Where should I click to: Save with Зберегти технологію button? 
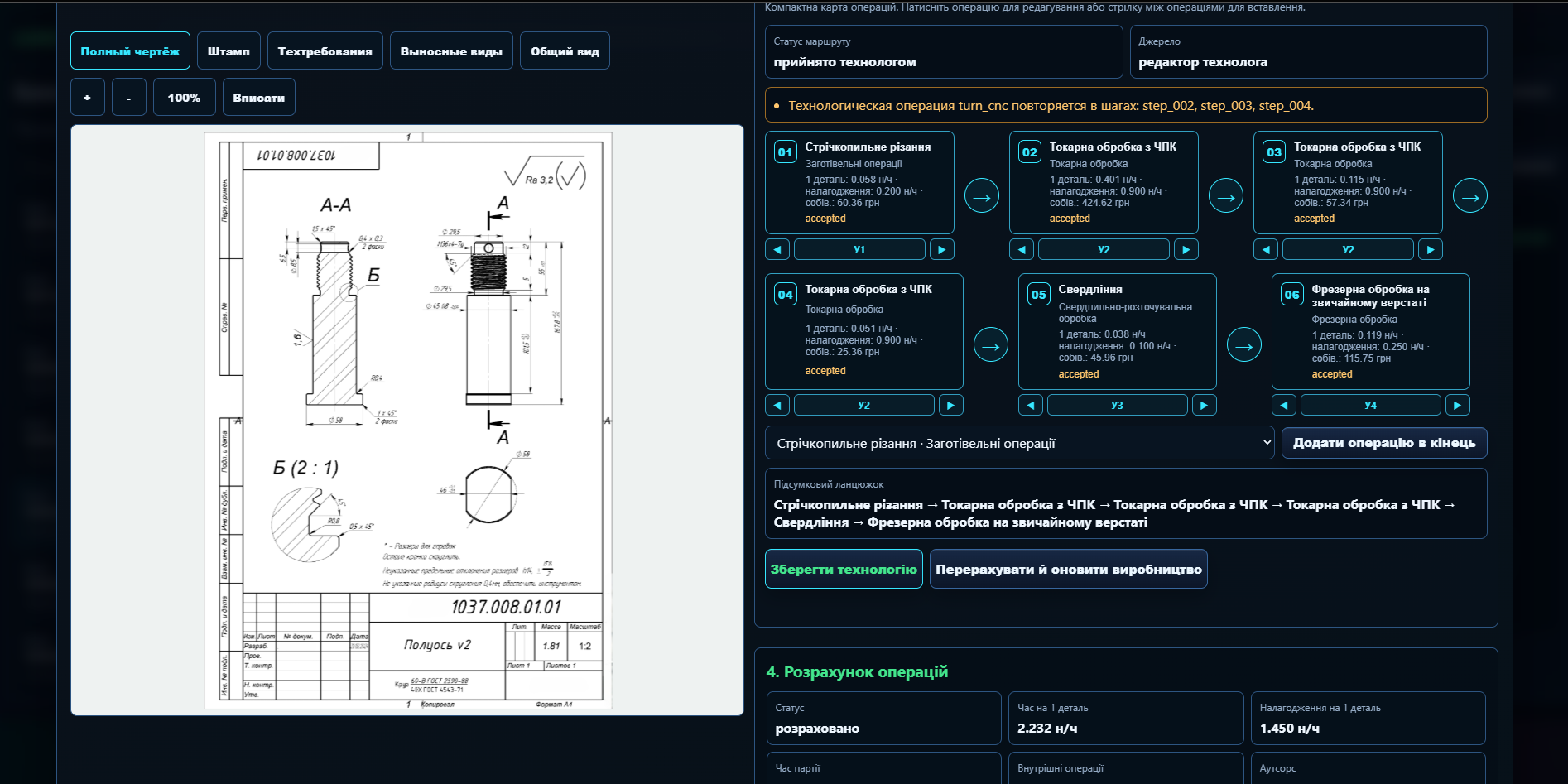[x=844, y=569]
